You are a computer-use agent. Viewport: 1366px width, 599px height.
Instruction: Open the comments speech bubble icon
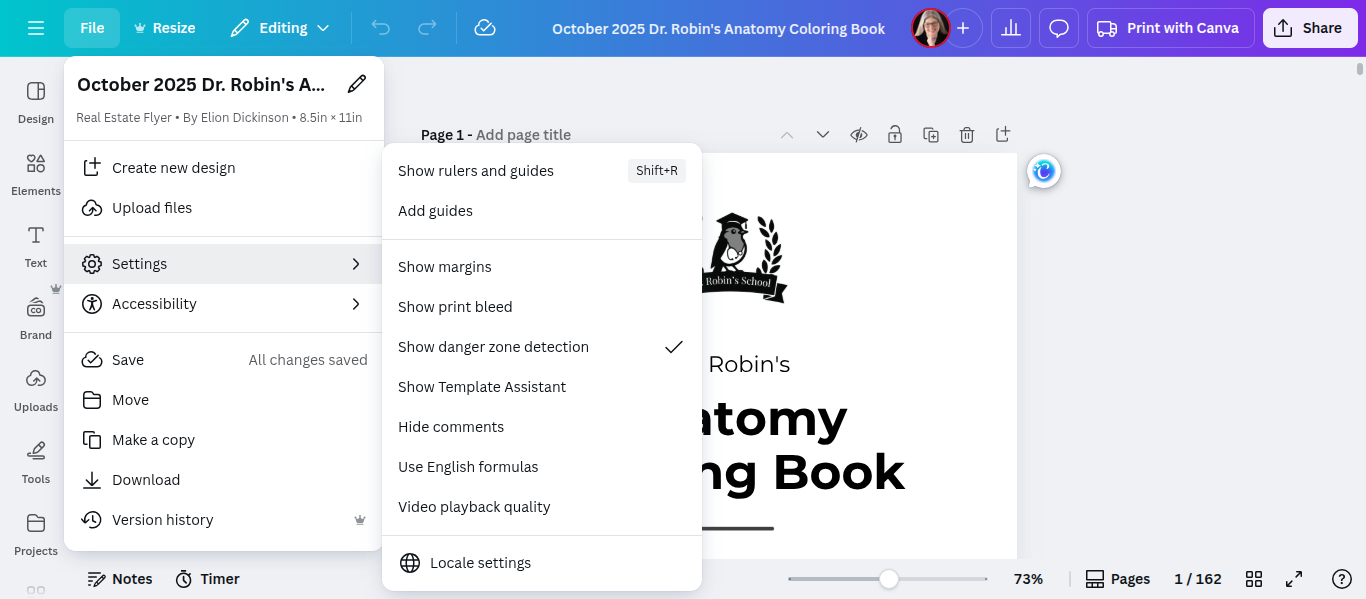[1059, 28]
